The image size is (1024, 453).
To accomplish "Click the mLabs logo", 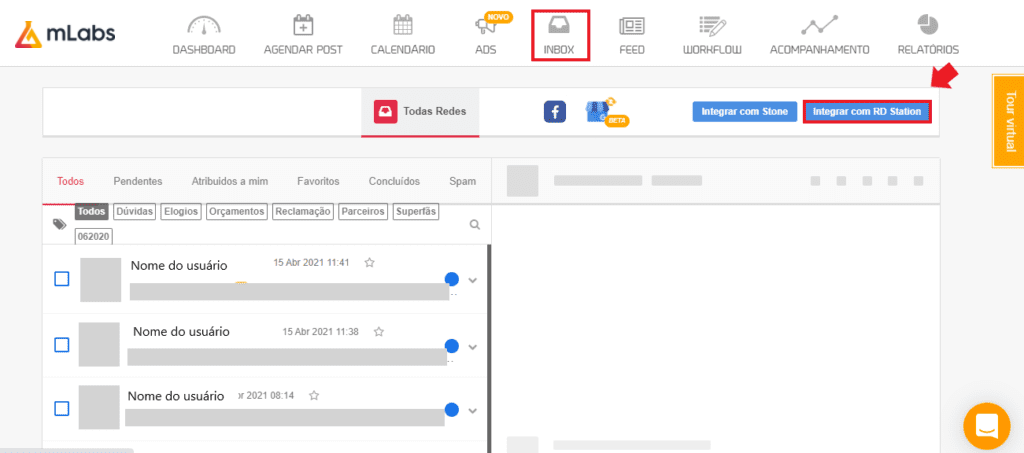I will pos(65,35).
